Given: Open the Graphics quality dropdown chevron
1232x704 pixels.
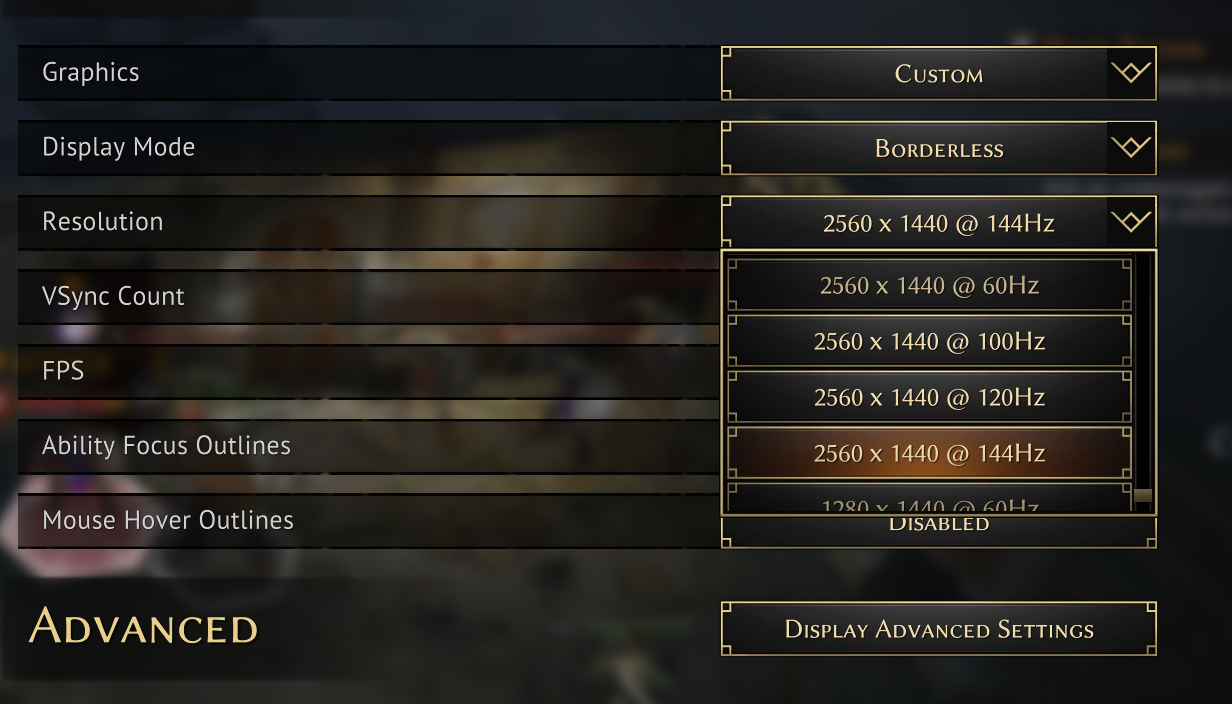Looking at the screenshot, I should click(x=1131, y=72).
